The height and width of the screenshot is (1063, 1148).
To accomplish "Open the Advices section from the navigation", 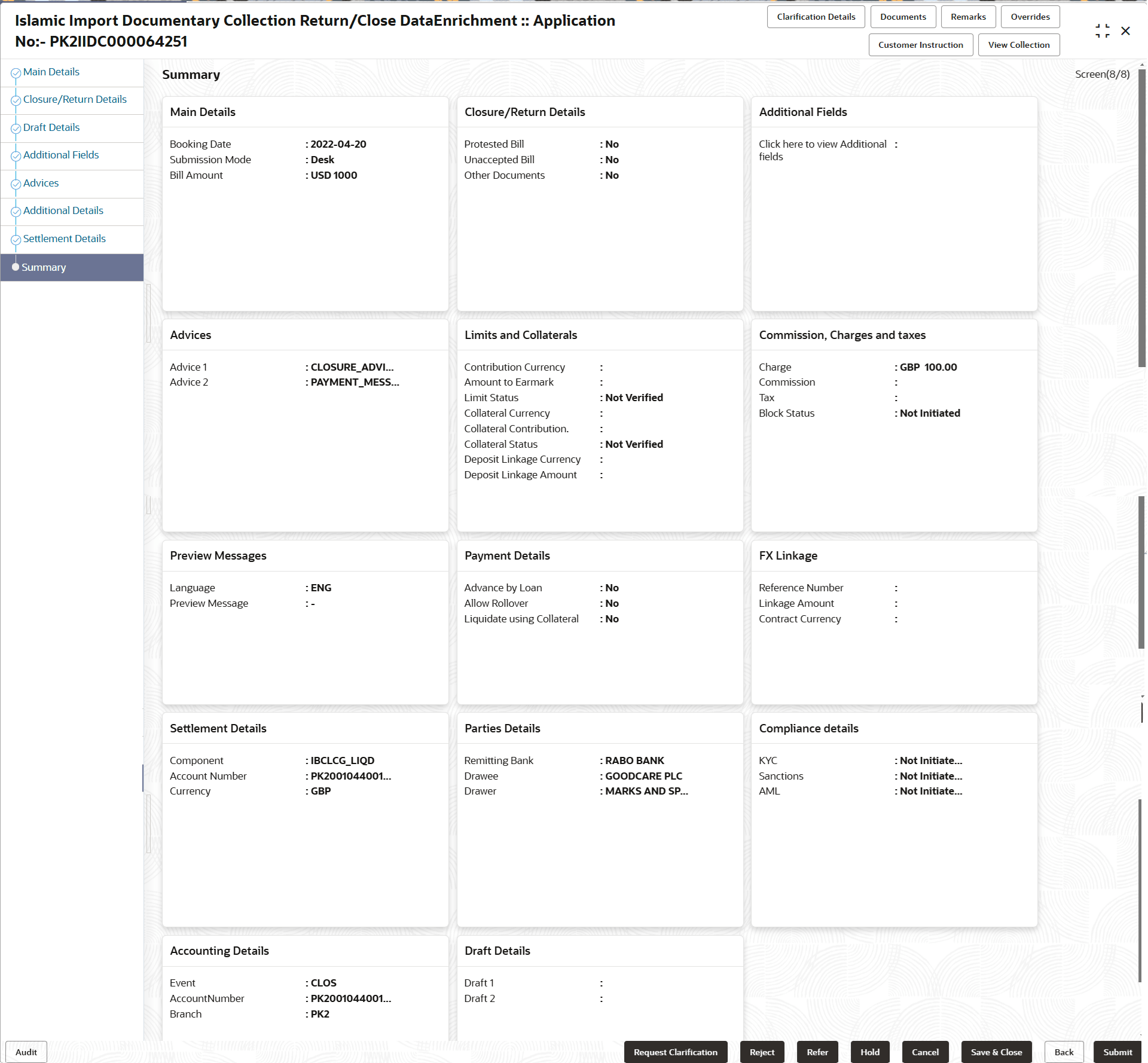I will [x=41, y=183].
